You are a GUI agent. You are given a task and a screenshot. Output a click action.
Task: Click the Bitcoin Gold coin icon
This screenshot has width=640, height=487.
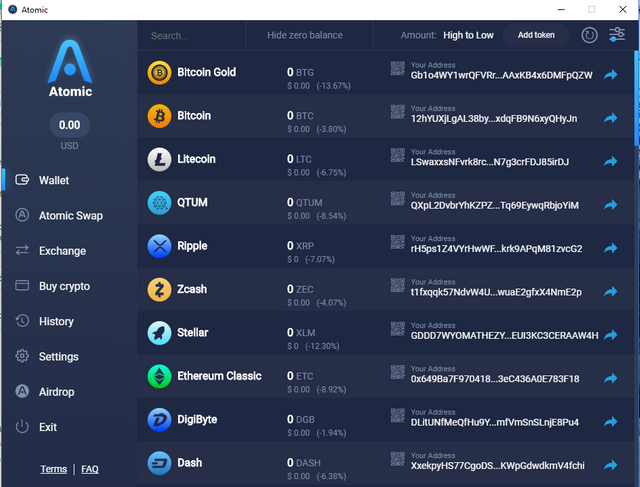159,73
